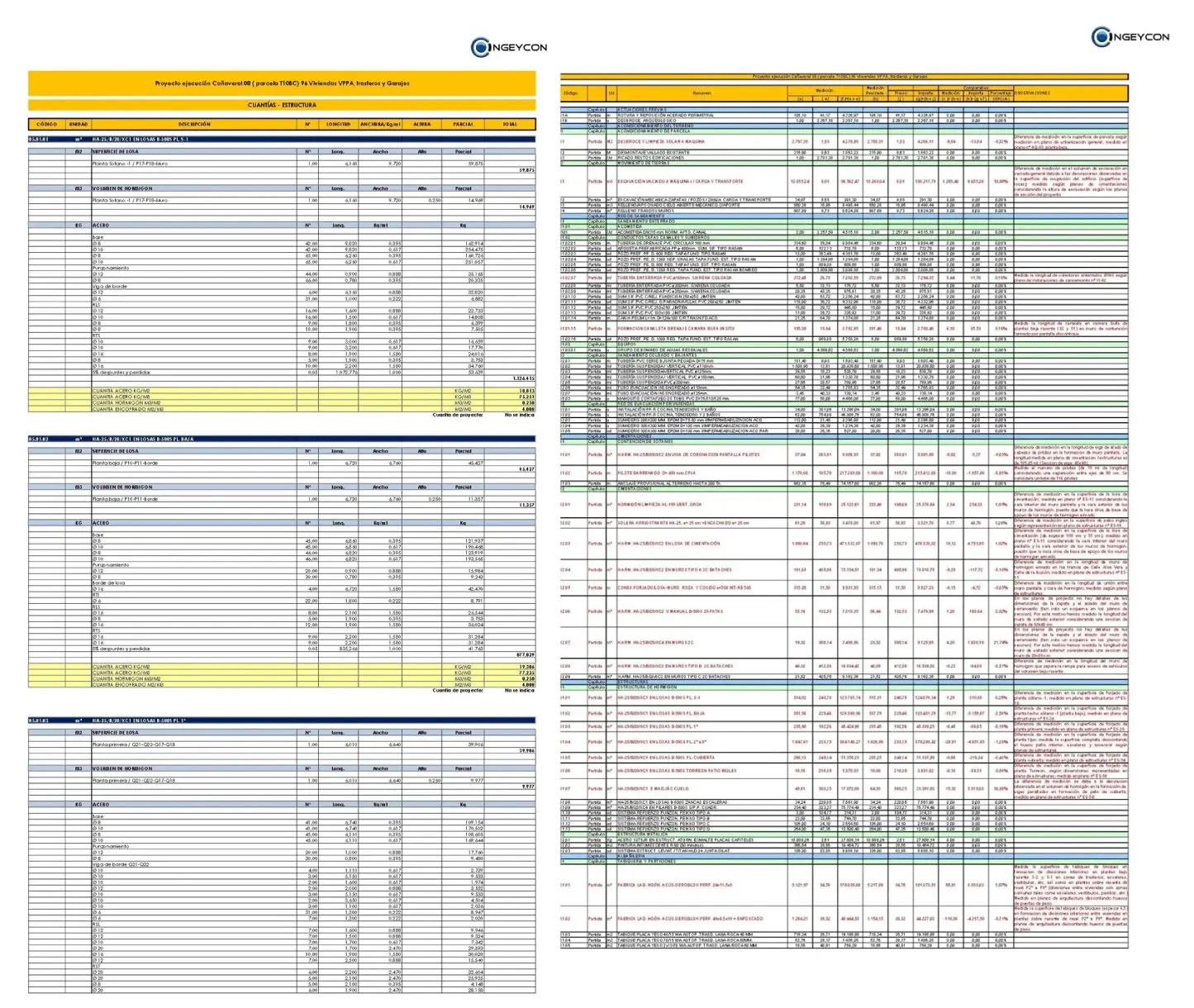1194x1008 pixels.
Task: Click first SUPERFICIE DE LOSA subheader
Action: click(x=116, y=152)
